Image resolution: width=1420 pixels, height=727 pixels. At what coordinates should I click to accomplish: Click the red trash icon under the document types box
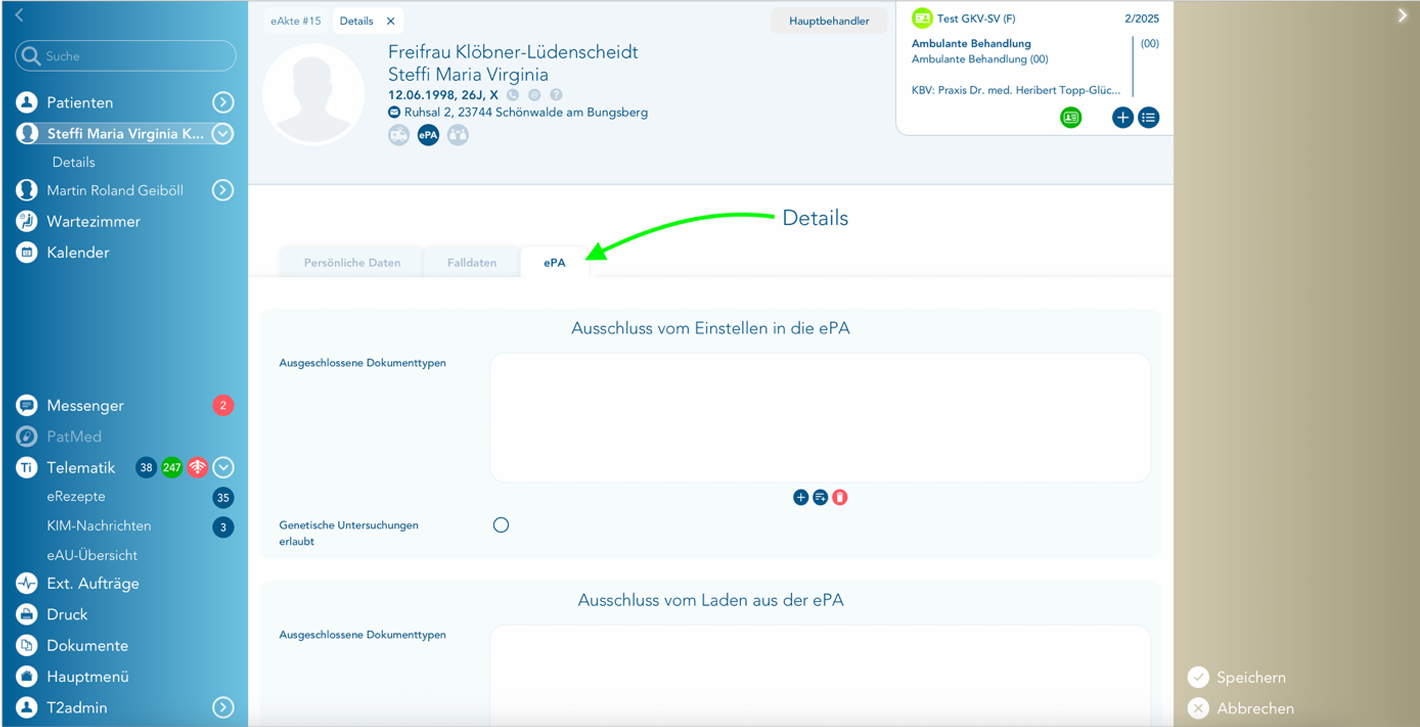840,497
